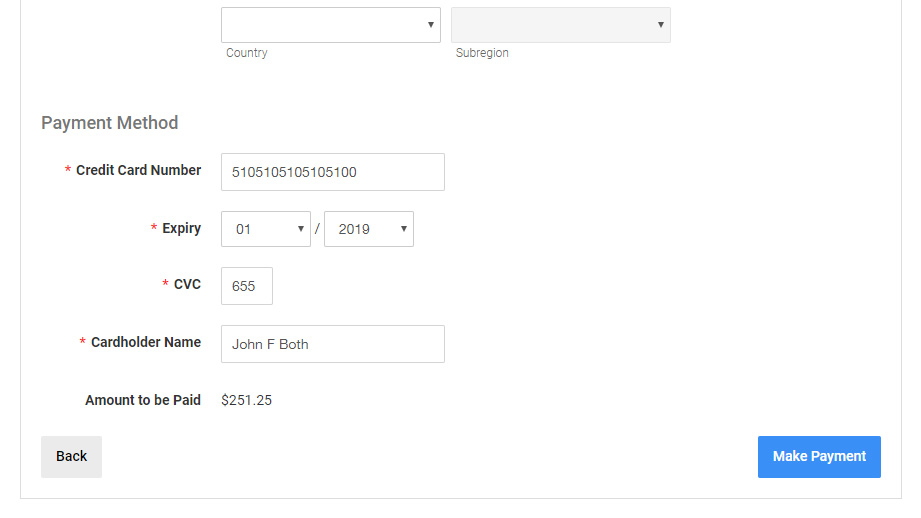Image resolution: width=921 pixels, height=518 pixels.
Task: Focus the CVC input box
Action: (246, 286)
